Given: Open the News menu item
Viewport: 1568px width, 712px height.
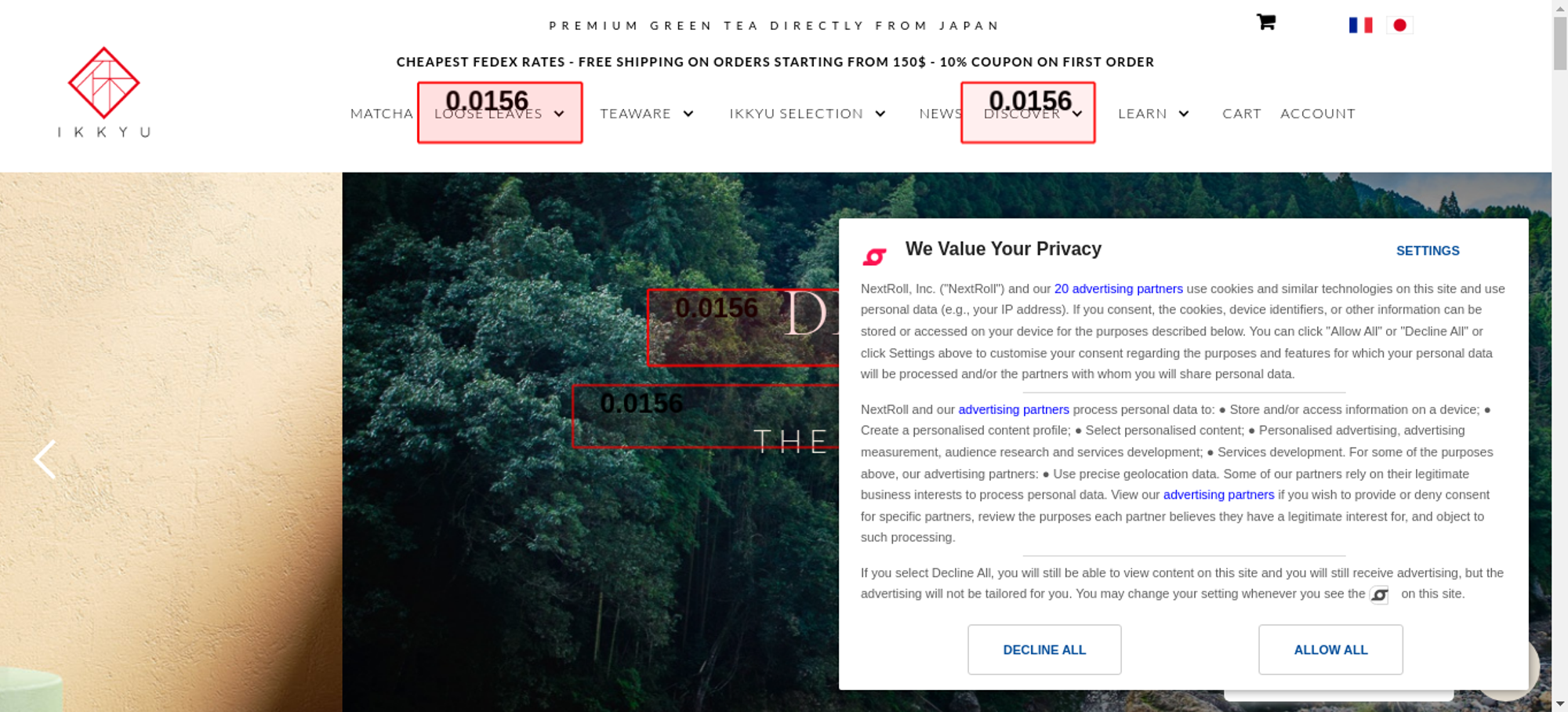Looking at the screenshot, I should tap(941, 114).
